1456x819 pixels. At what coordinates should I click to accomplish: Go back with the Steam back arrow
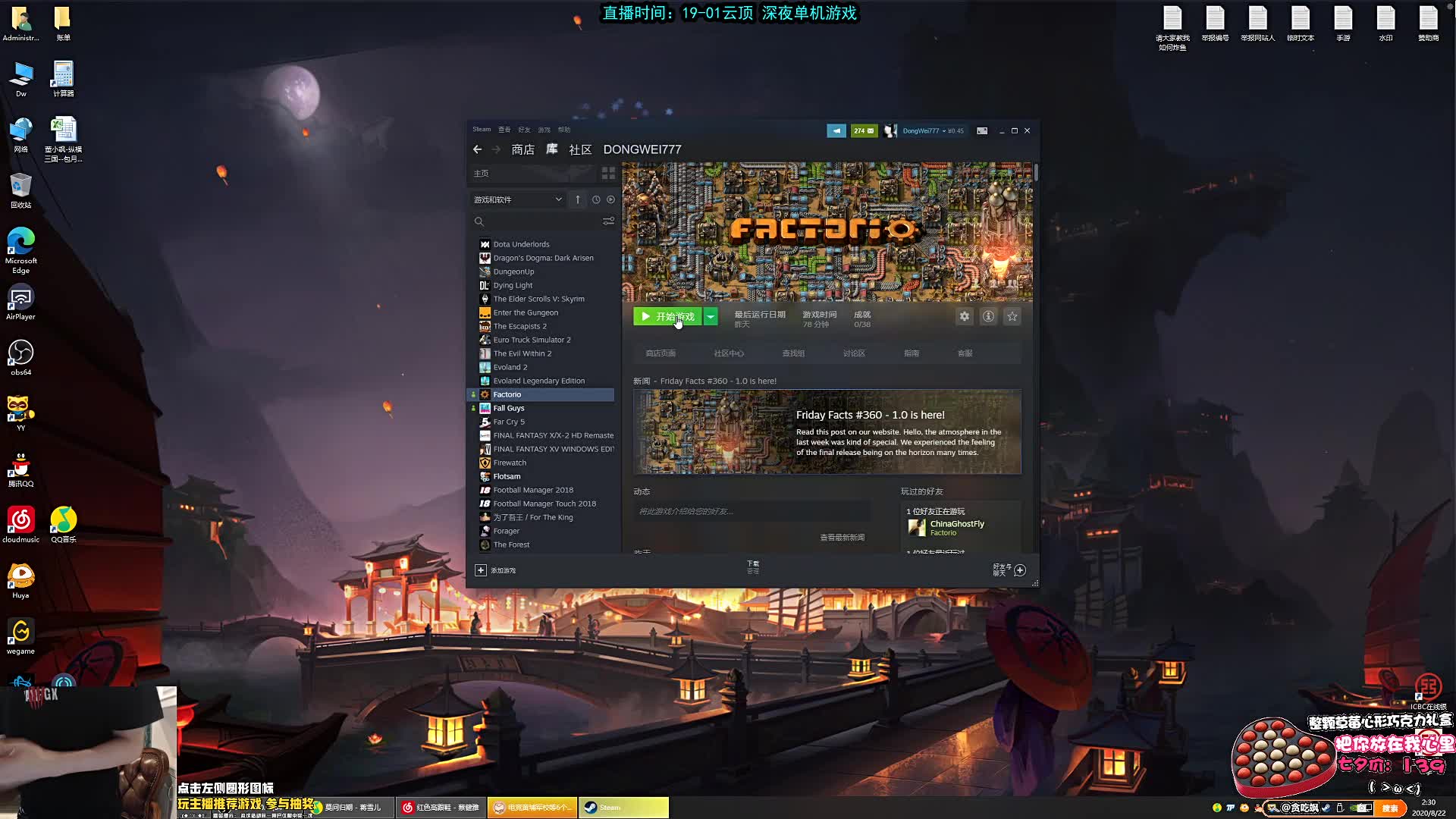coord(477,149)
